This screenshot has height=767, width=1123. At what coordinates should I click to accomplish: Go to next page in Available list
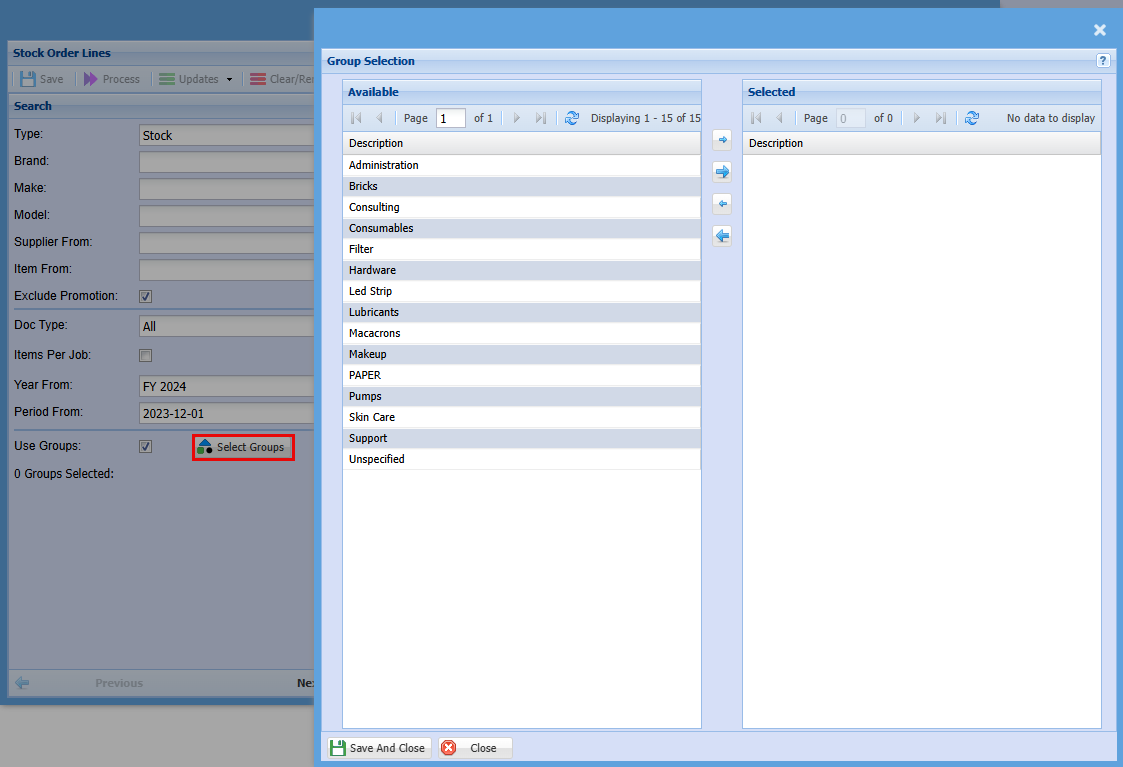click(517, 118)
